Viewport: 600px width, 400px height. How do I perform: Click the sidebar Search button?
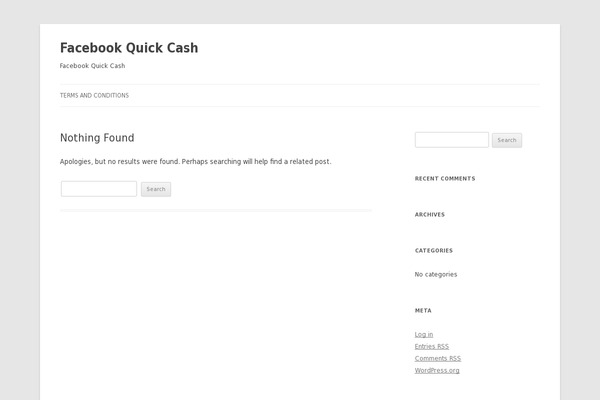point(507,140)
